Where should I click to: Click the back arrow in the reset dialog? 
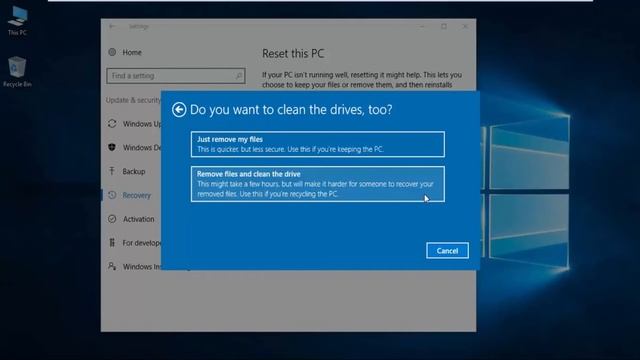click(x=179, y=109)
